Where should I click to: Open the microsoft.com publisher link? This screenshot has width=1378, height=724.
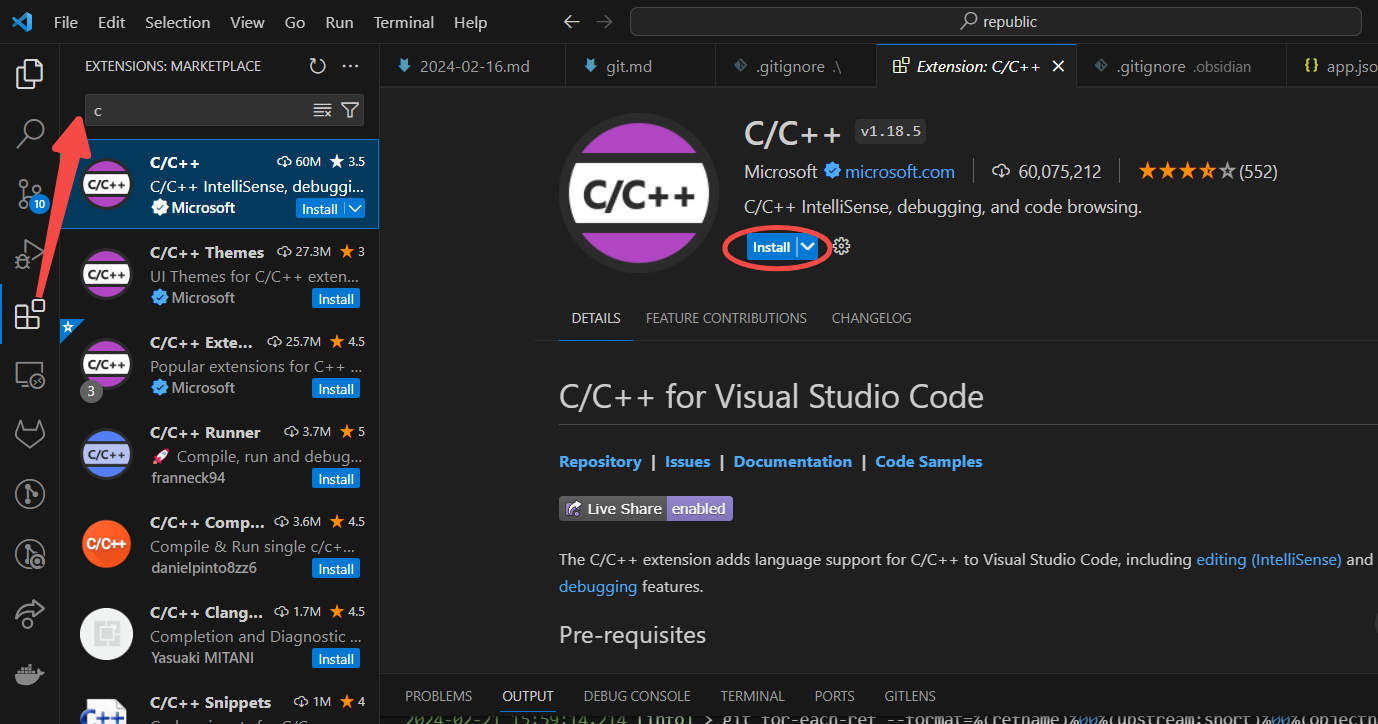(899, 172)
